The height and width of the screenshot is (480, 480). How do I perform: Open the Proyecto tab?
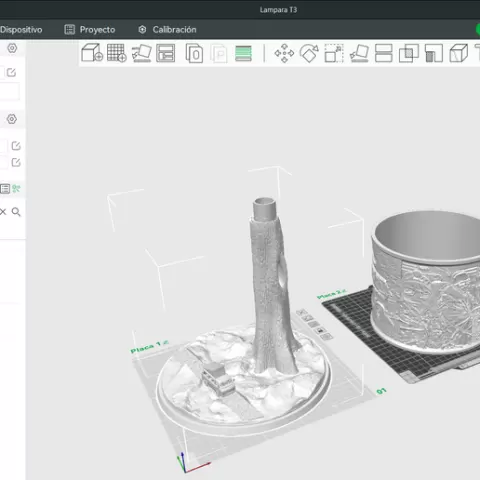coord(90,30)
